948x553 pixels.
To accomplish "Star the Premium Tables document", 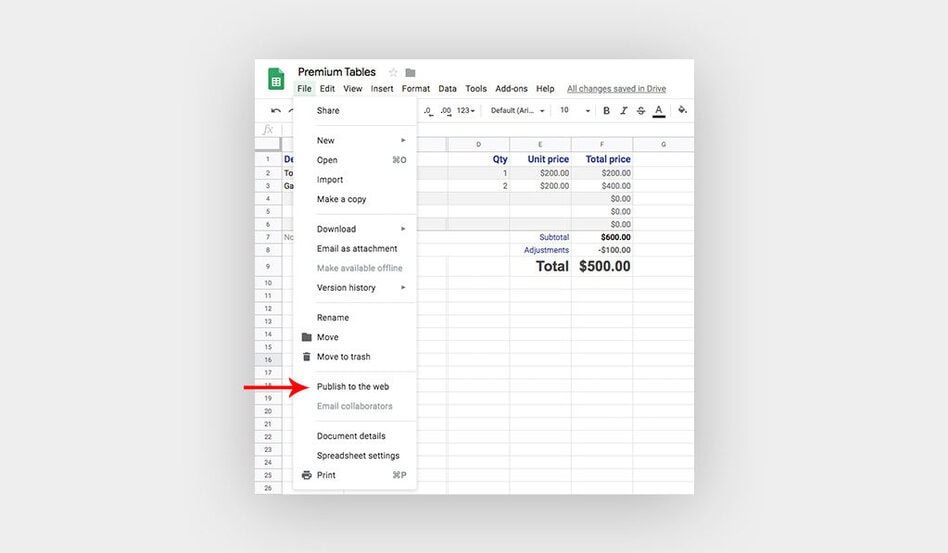I will pyautogui.click(x=393, y=72).
